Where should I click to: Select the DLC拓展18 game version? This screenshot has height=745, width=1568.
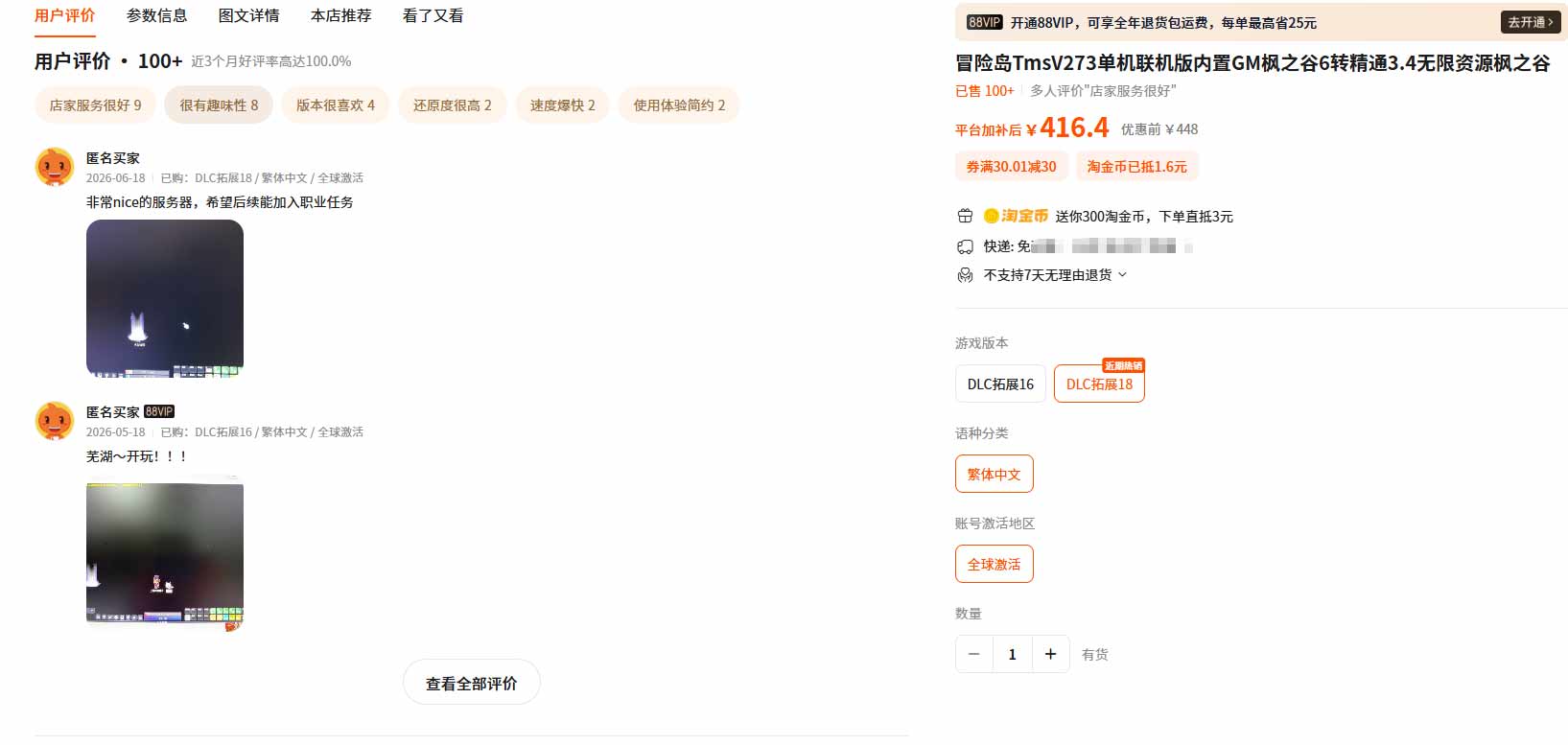(1099, 384)
